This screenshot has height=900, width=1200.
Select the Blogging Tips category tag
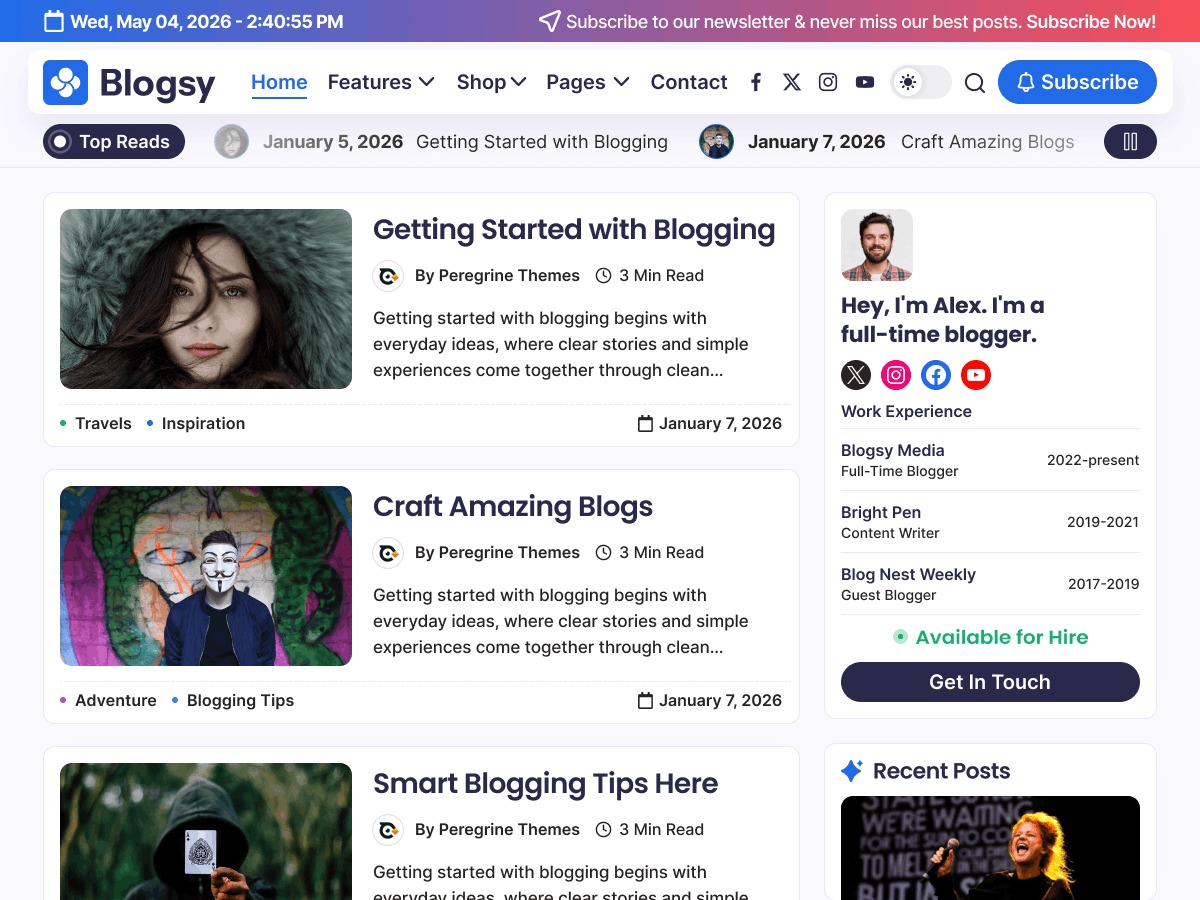tap(240, 700)
